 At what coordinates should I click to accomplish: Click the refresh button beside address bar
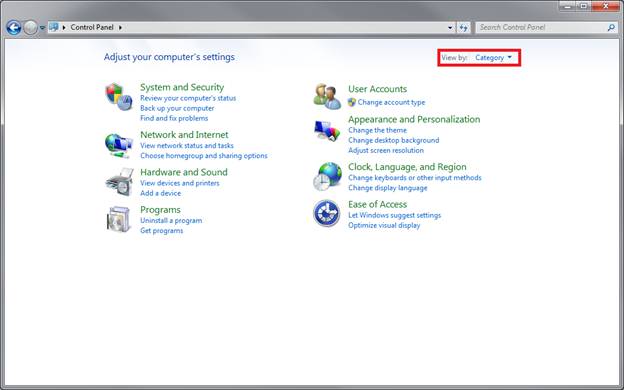463,27
